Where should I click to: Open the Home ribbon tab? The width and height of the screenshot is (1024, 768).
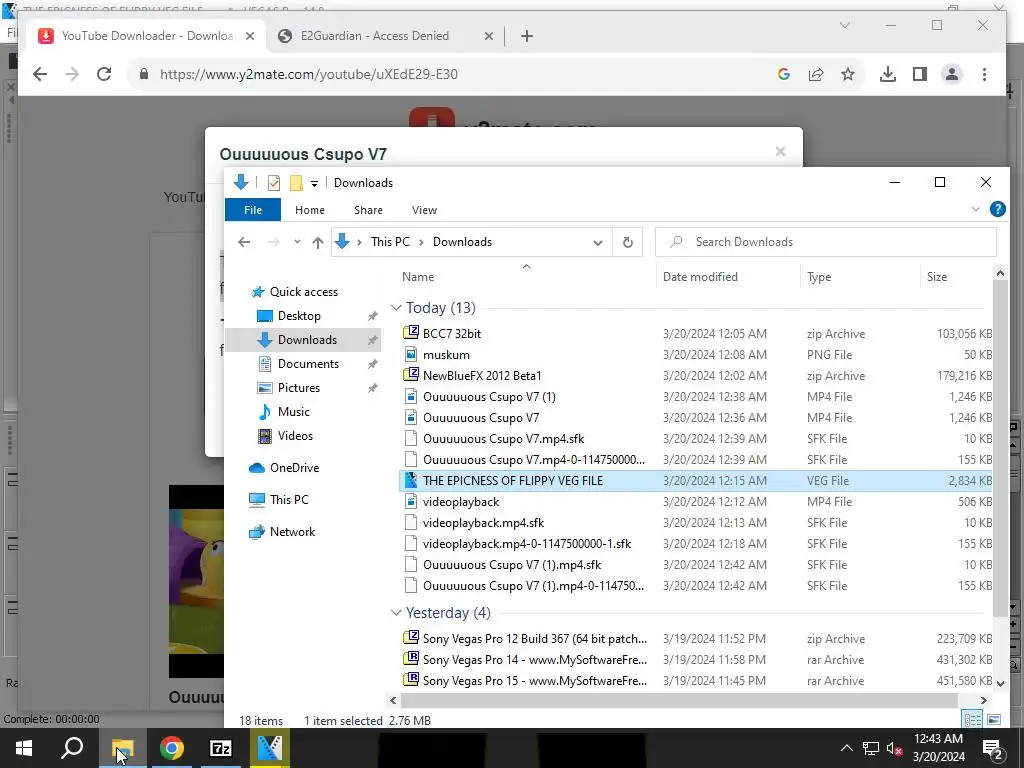click(310, 210)
